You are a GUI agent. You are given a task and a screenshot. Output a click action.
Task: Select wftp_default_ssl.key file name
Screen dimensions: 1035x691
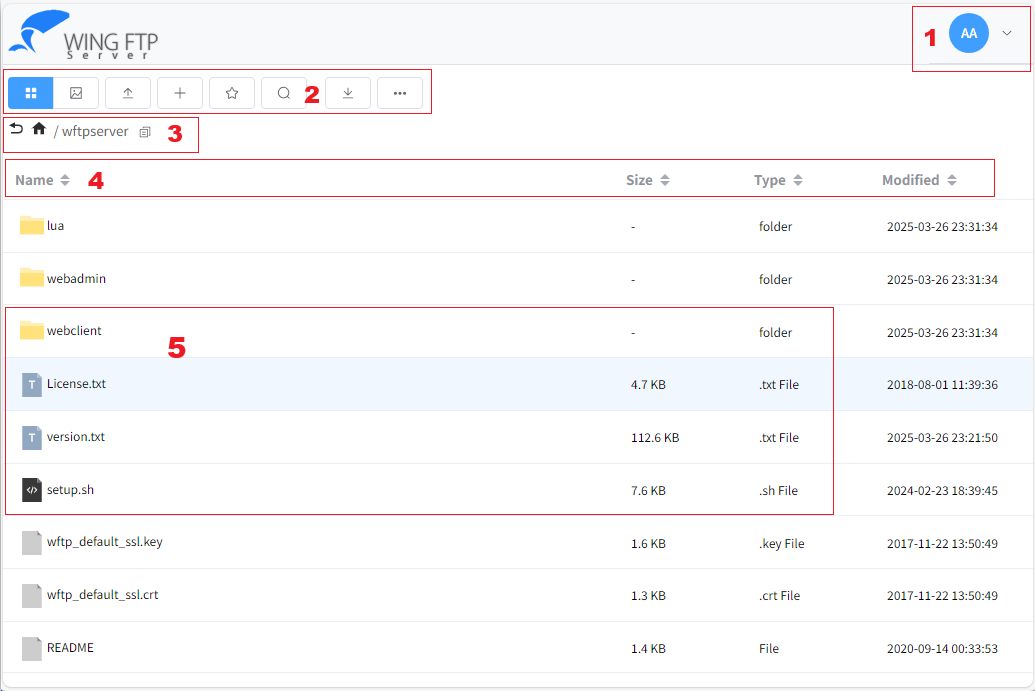[104, 542]
